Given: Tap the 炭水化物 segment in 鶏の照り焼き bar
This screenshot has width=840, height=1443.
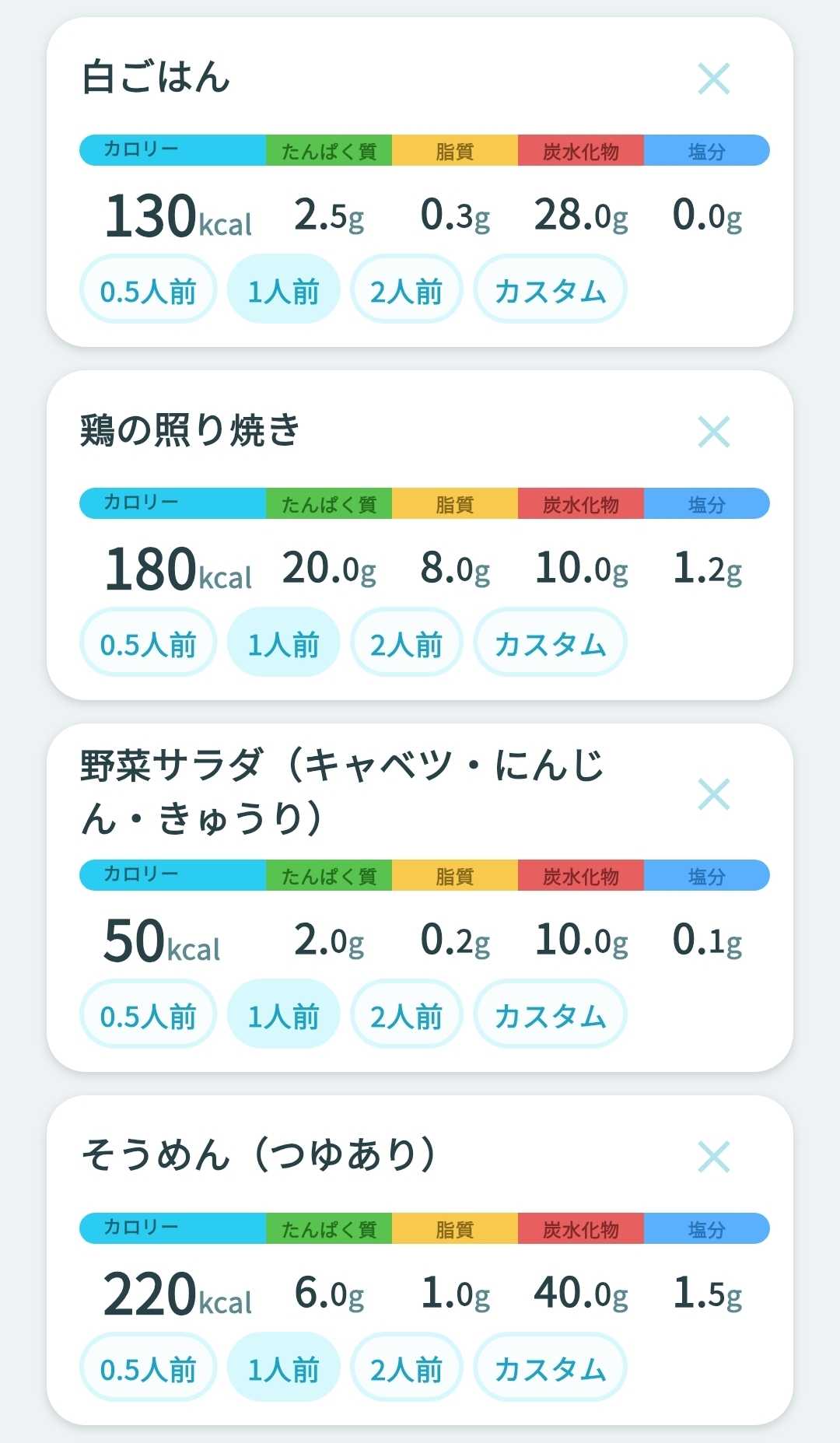Looking at the screenshot, I should (x=581, y=503).
